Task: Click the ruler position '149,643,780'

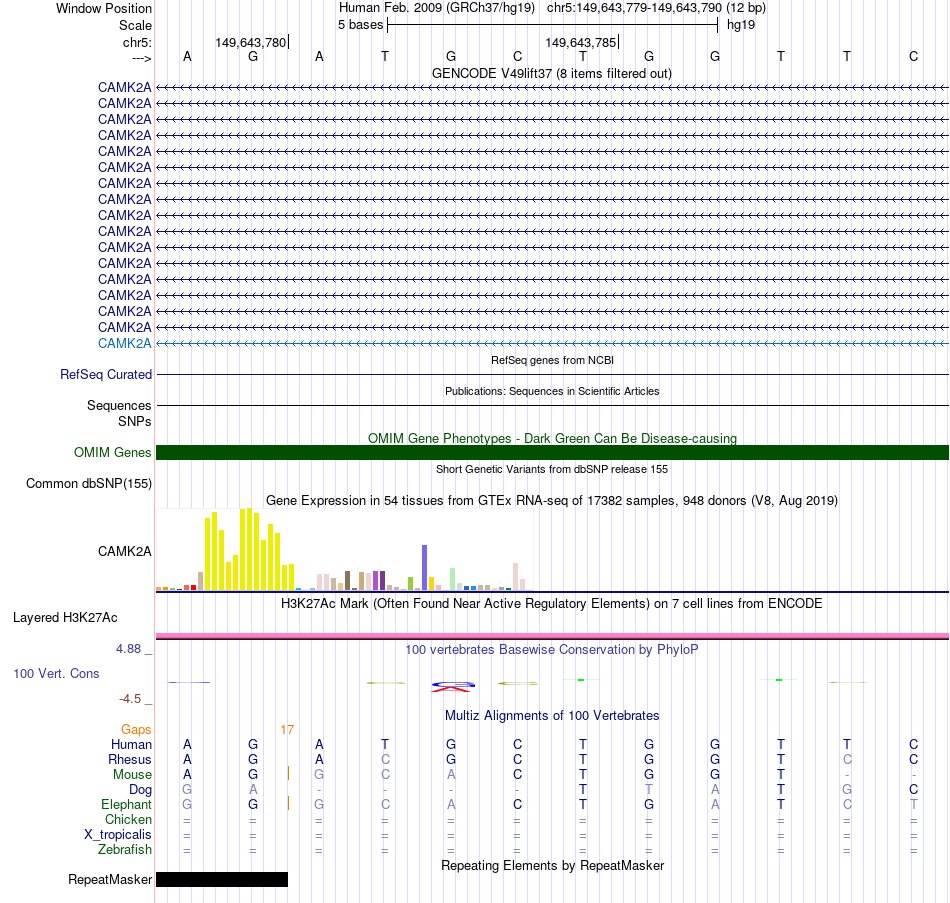Action: pyautogui.click(x=250, y=42)
